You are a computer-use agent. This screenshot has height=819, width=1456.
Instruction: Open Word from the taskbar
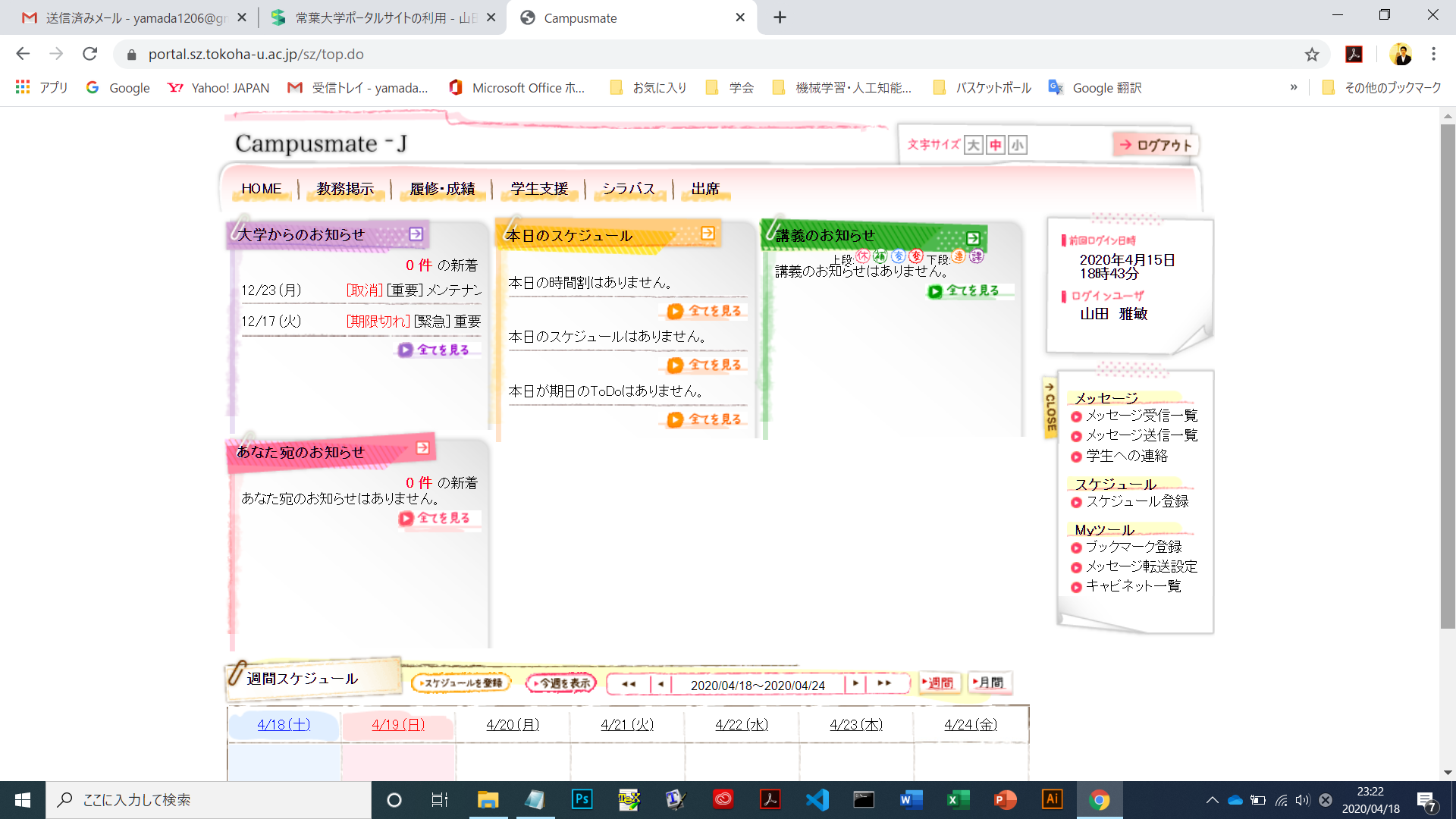(x=911, y=799)
